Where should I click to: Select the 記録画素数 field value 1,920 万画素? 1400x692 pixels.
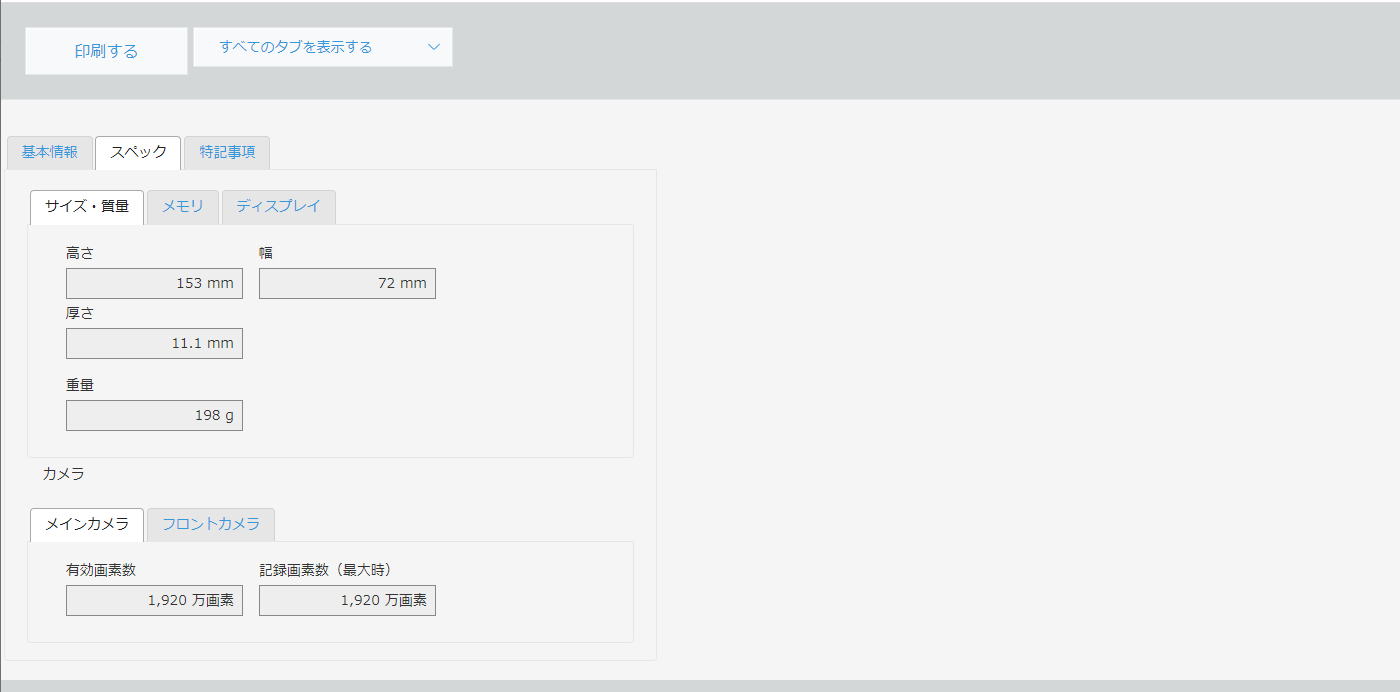(x=347, y=600)
